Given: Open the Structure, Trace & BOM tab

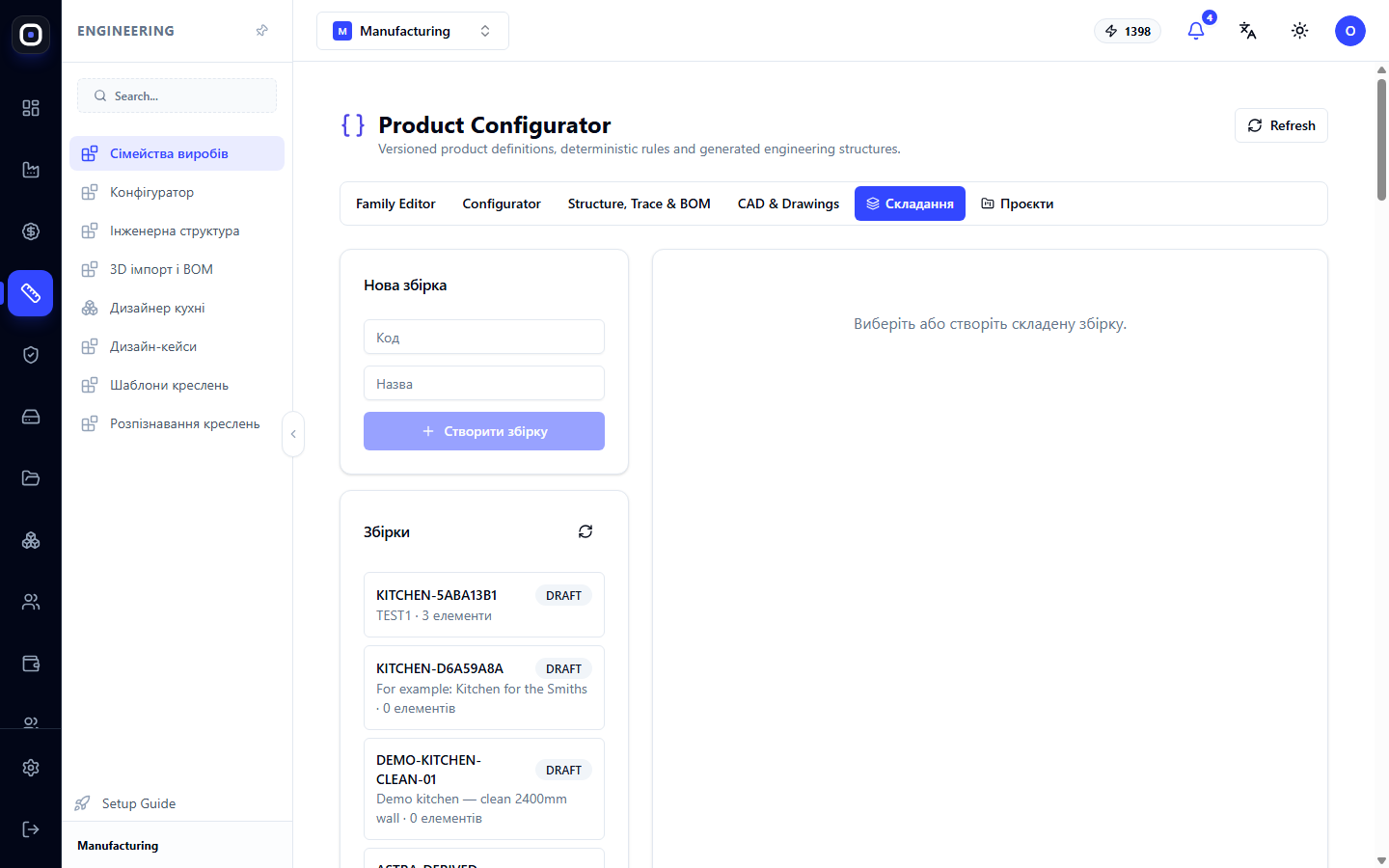Looking at the screenshot, I should (640, 203).
